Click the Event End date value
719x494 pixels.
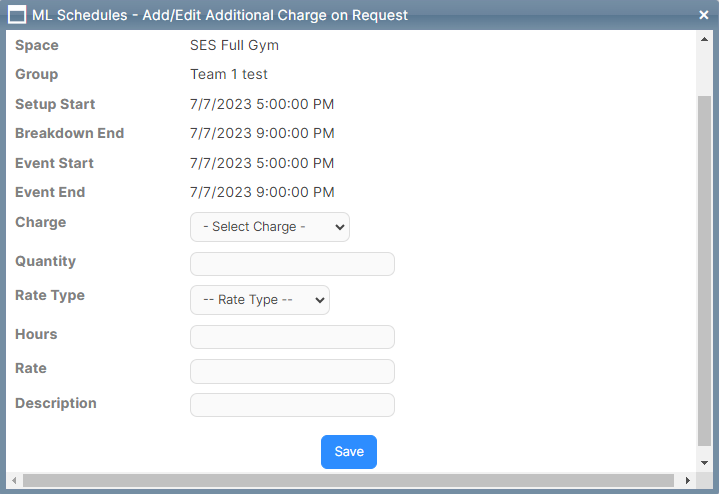click(x=262, y=192)
